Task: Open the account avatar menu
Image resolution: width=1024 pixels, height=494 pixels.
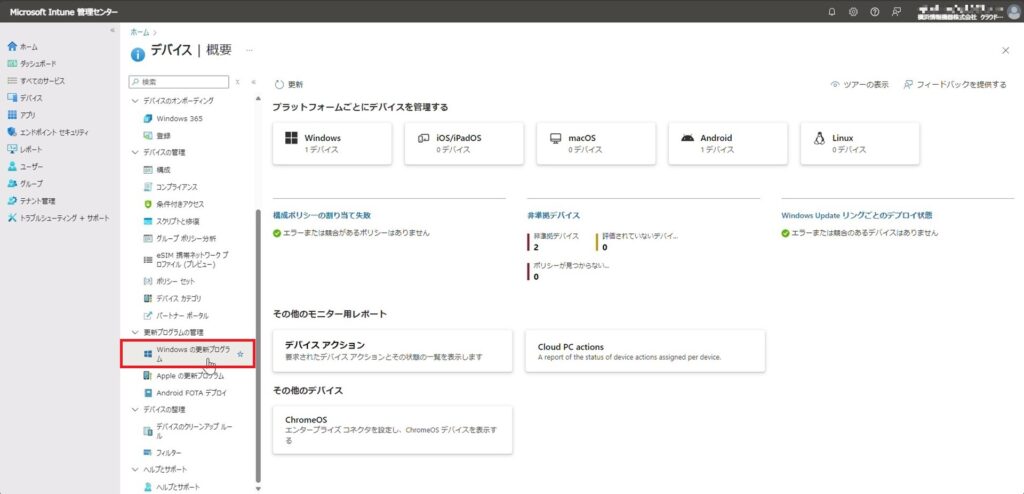Action: (1012, 12)
